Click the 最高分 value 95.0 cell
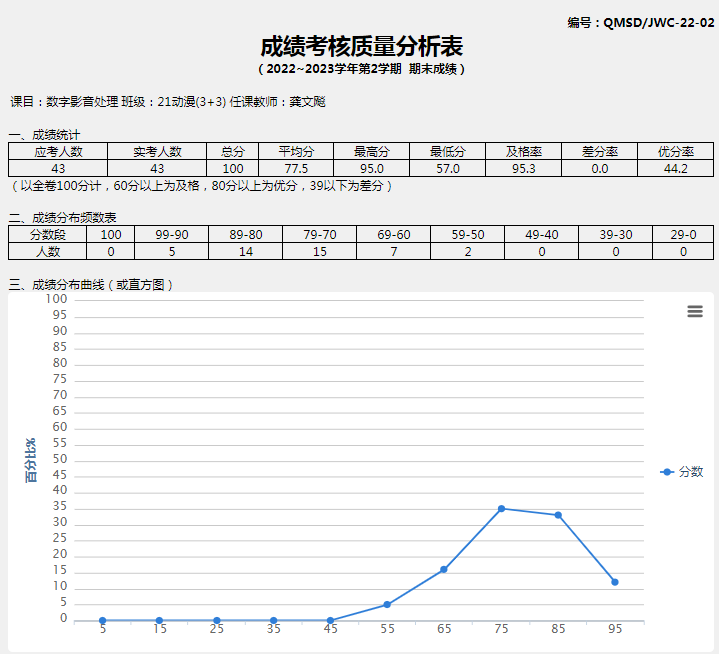 click(371, 168)
